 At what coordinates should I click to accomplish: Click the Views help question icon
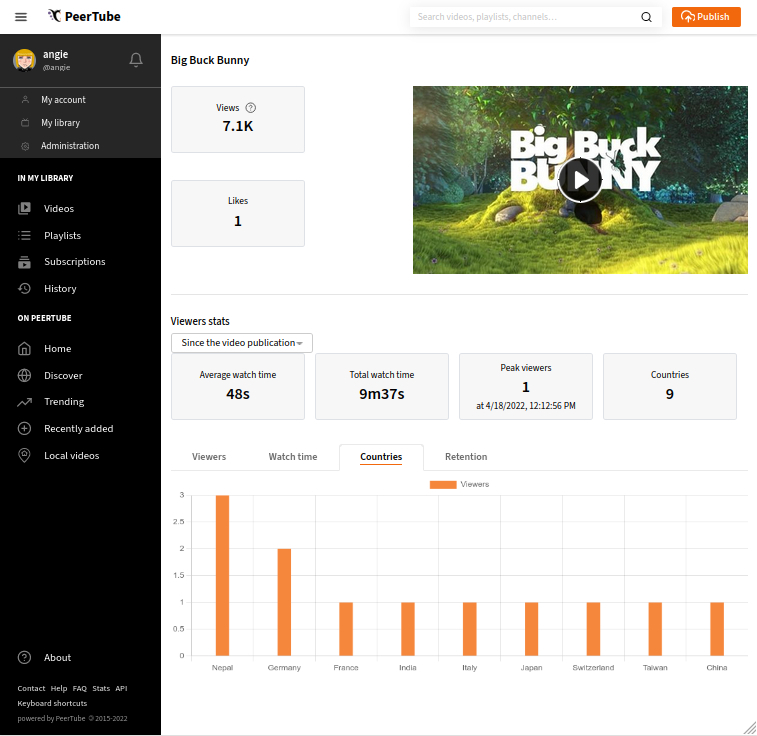(x=251, y=108)
